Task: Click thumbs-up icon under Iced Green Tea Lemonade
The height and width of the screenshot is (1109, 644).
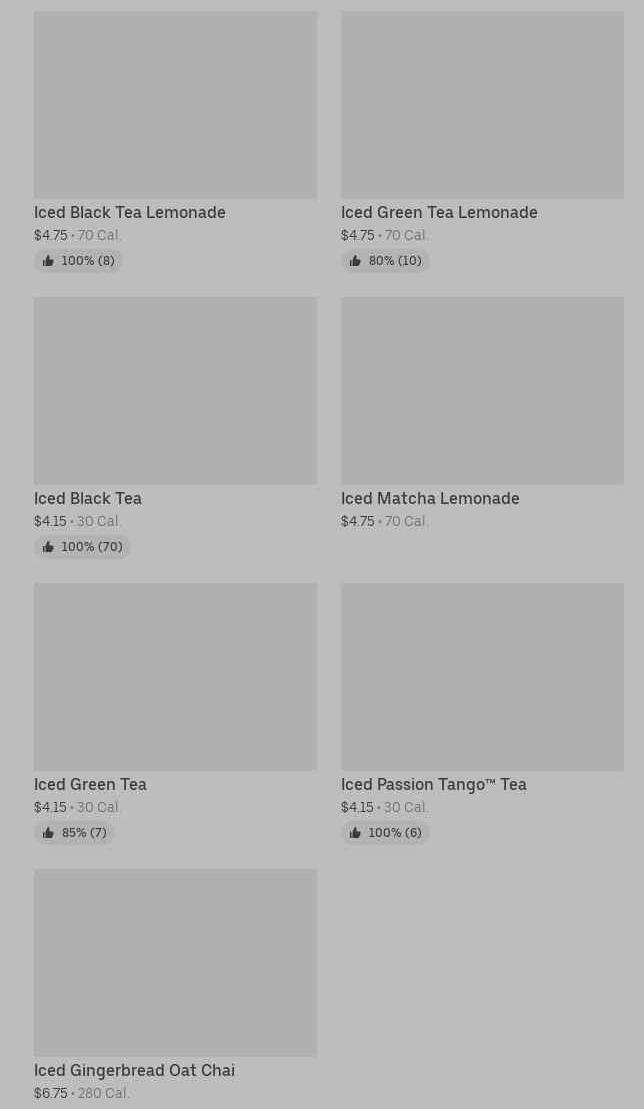Action: 355,261
